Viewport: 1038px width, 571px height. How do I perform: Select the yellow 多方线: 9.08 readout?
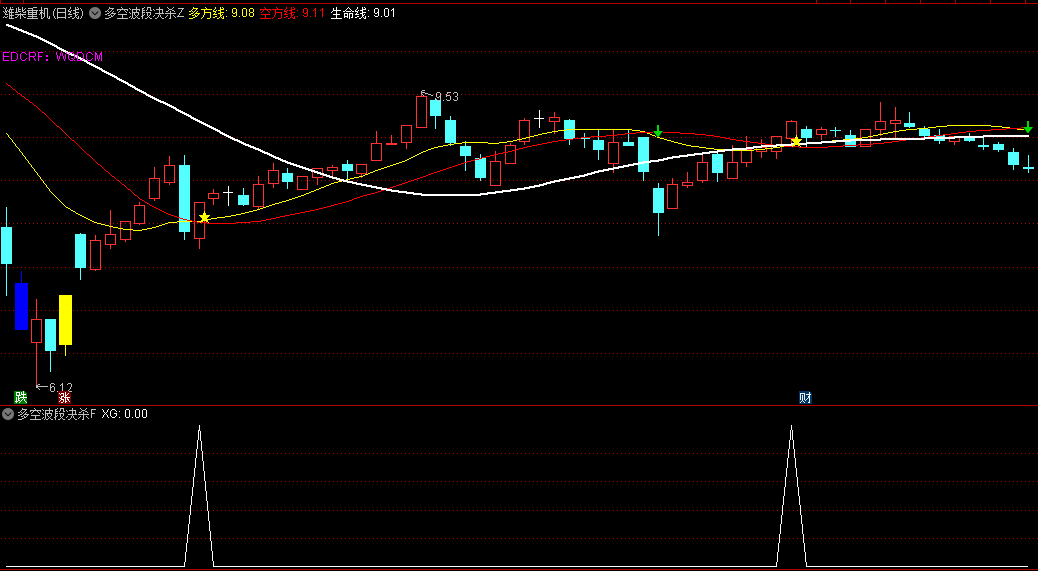pos(222,13)
